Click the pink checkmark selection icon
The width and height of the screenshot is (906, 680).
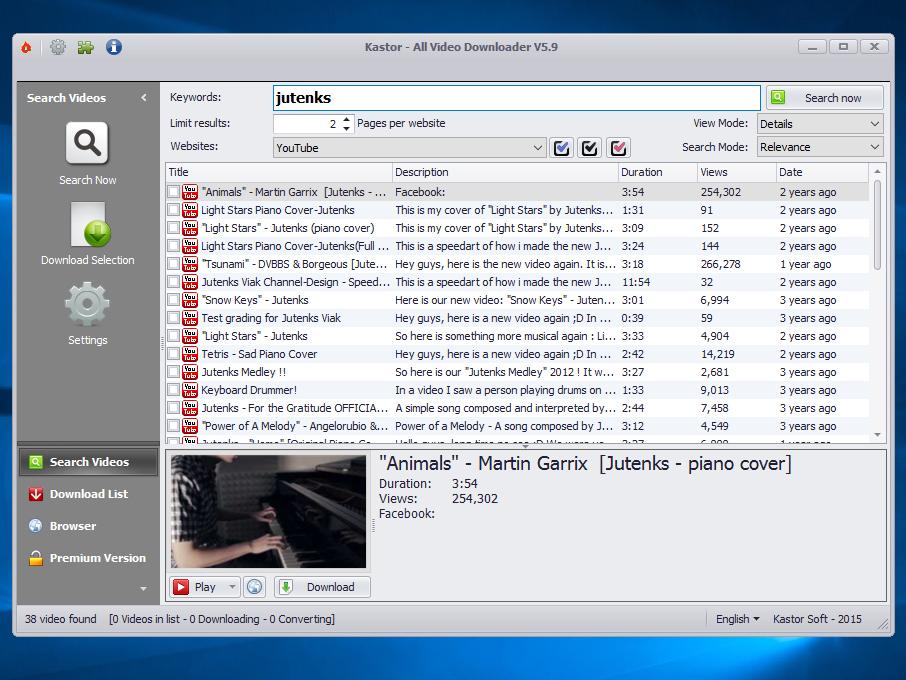click(x=618, y=148)
